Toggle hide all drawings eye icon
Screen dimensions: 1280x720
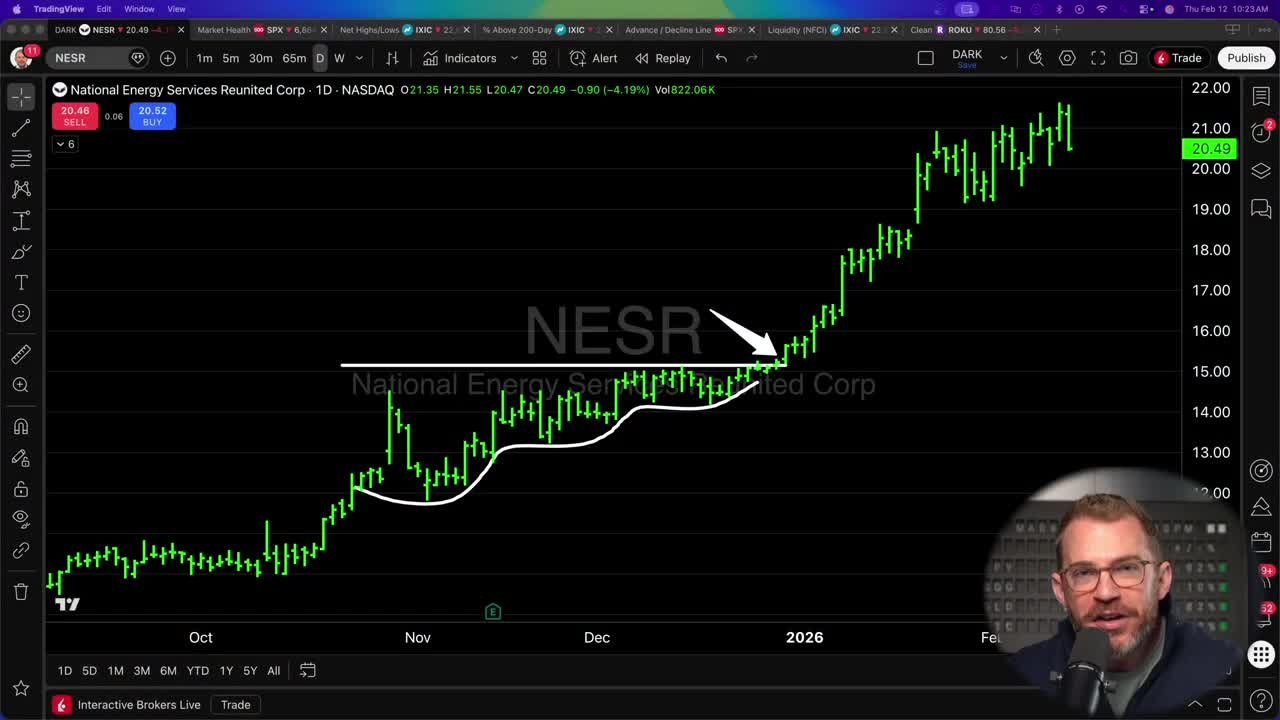[x=21, y=519]
